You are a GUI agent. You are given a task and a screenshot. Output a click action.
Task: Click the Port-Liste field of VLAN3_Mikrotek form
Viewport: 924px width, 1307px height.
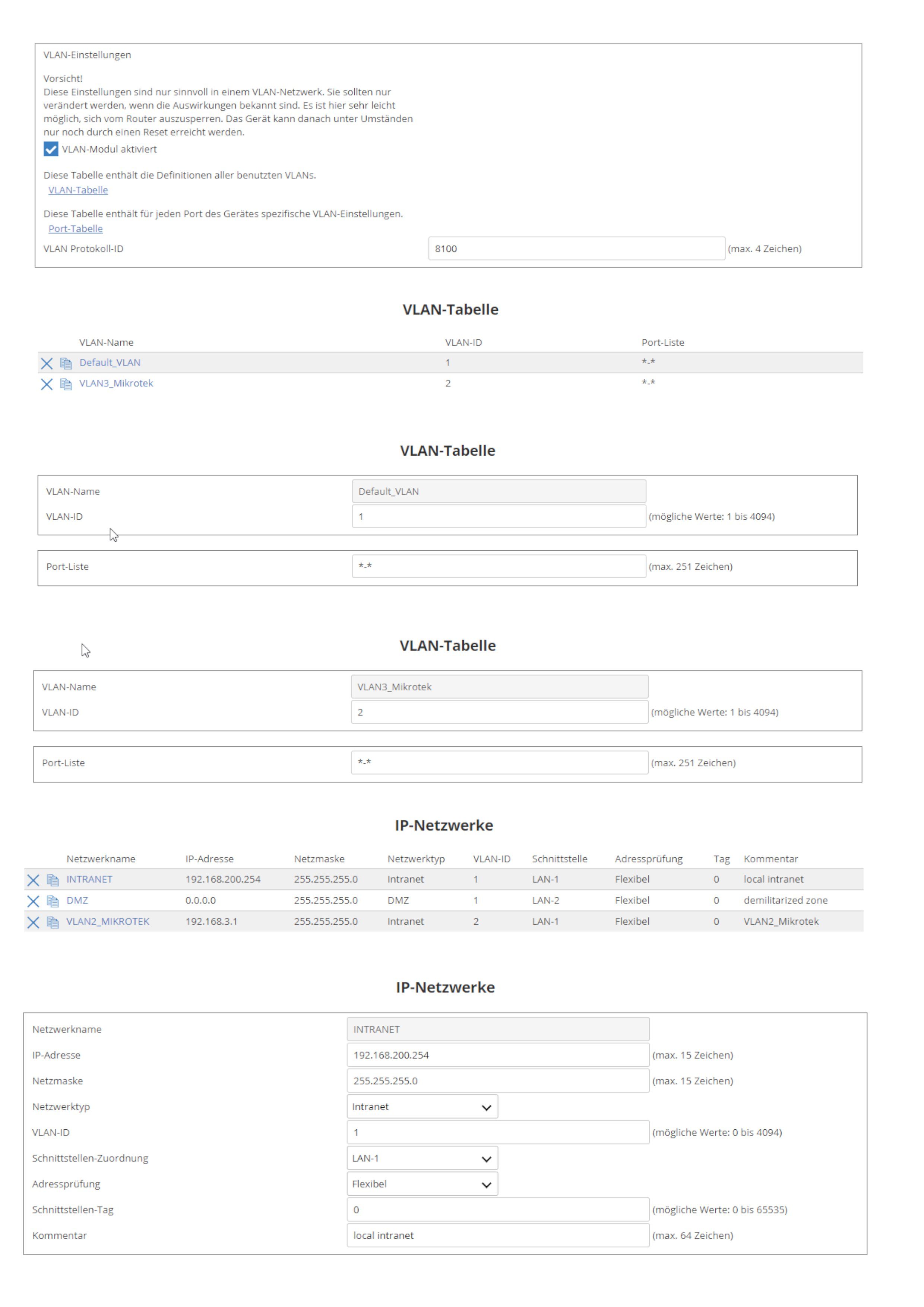click(499, 763)
